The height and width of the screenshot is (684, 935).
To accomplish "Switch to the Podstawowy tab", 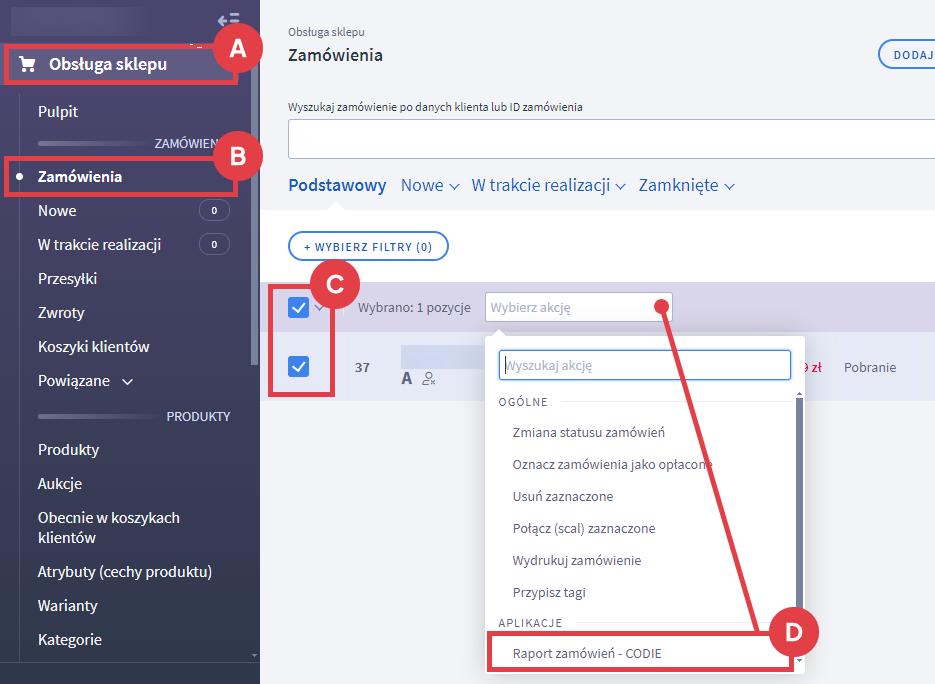I will [x=337, y=186].
